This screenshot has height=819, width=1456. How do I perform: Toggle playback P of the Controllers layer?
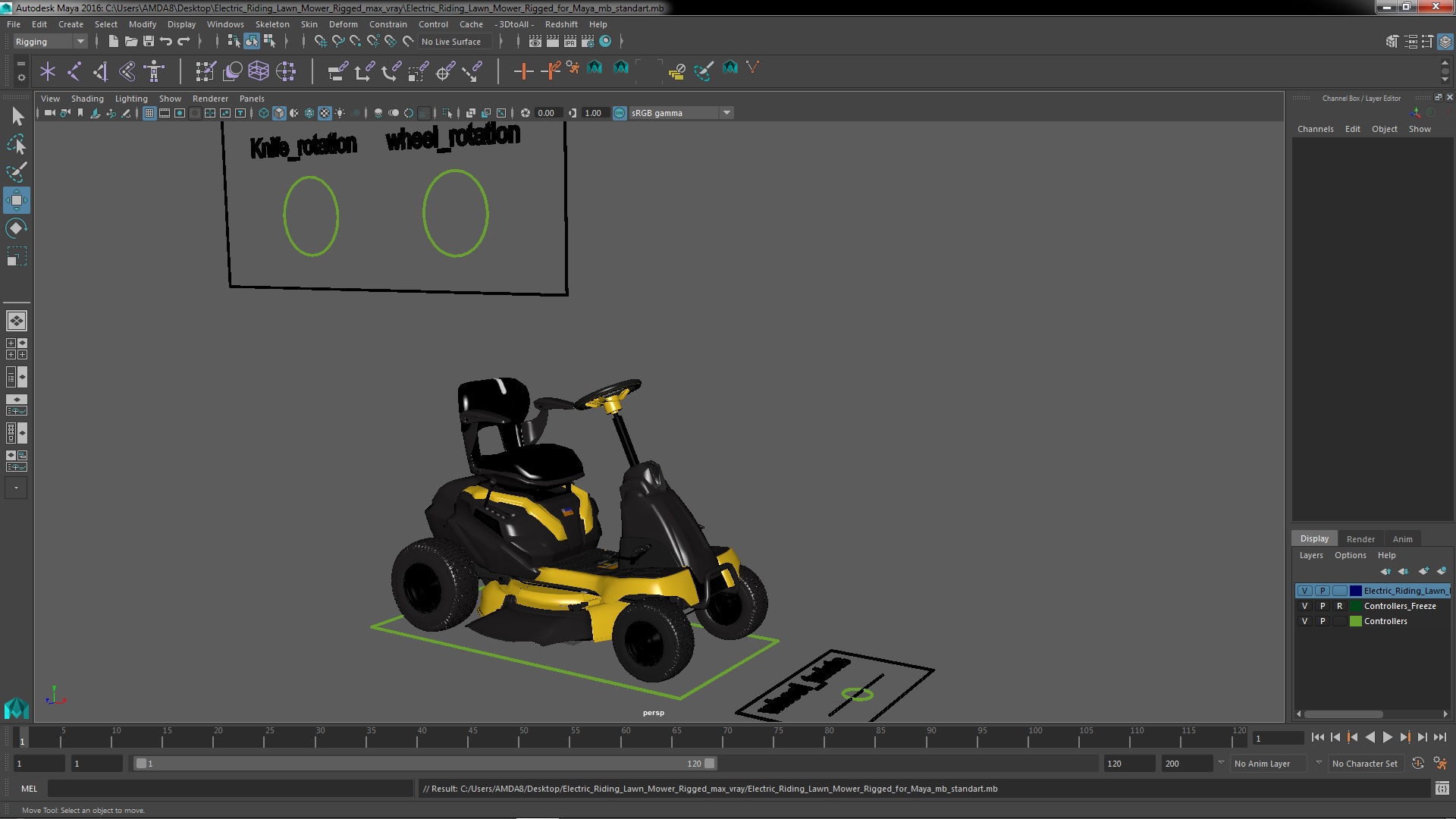point(1323,621)
